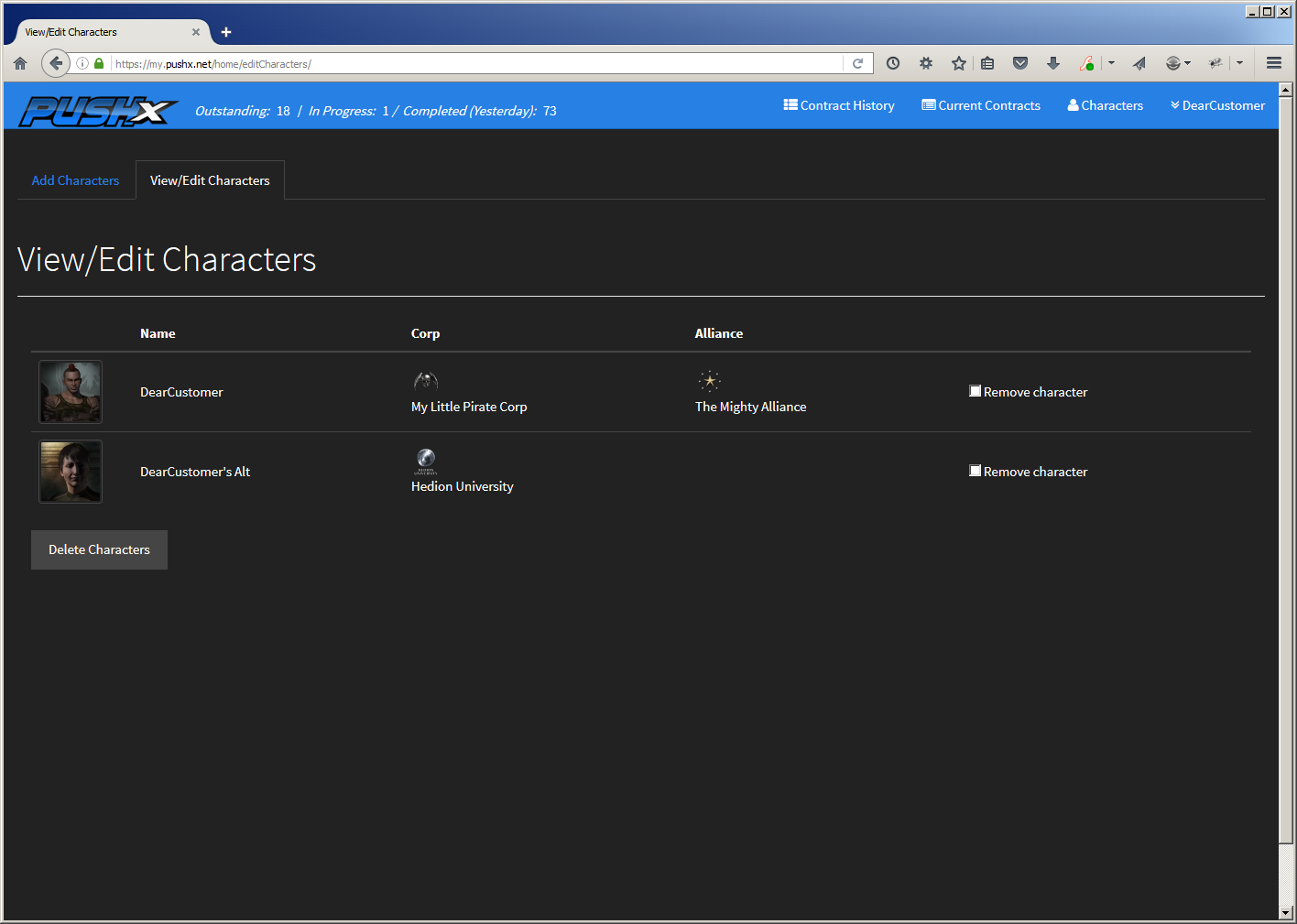Open the Firefox hamburger menu
This screenshot has height=924, width=1297.
tap(1273, 63)
